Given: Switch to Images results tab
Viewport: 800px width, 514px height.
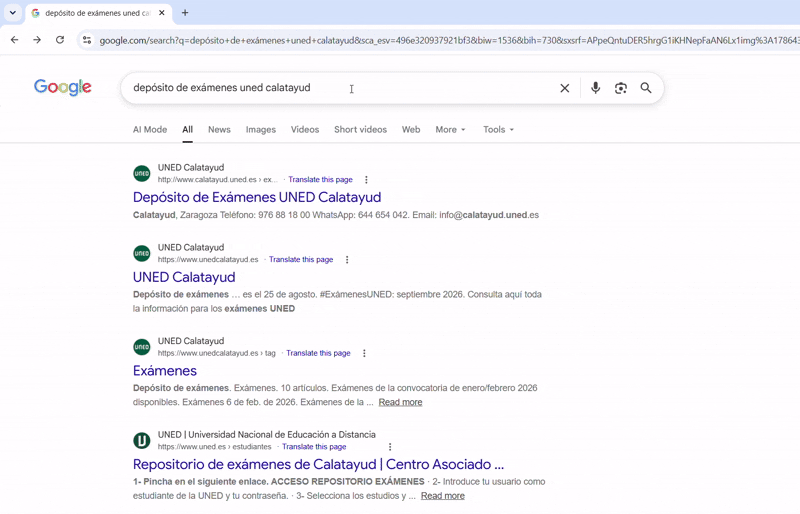Looking at the screenshot, I should (x=261, y=130).
